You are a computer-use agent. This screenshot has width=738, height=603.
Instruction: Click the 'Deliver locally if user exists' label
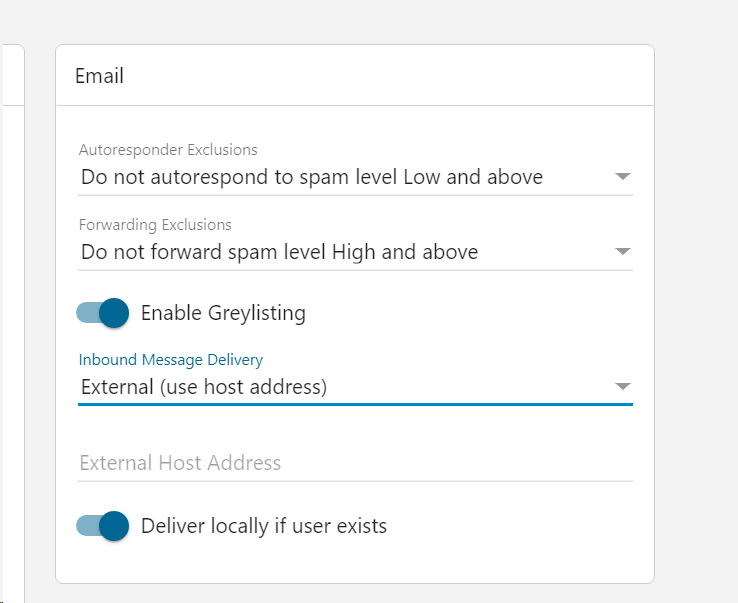point(264,526)
